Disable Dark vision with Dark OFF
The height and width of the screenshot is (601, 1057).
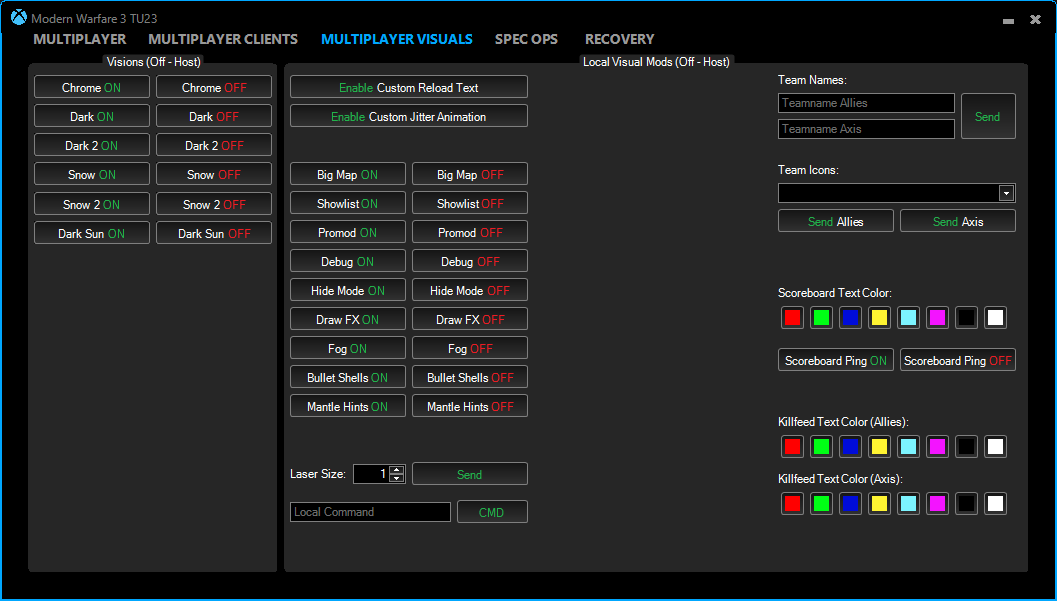pos(214,116)
